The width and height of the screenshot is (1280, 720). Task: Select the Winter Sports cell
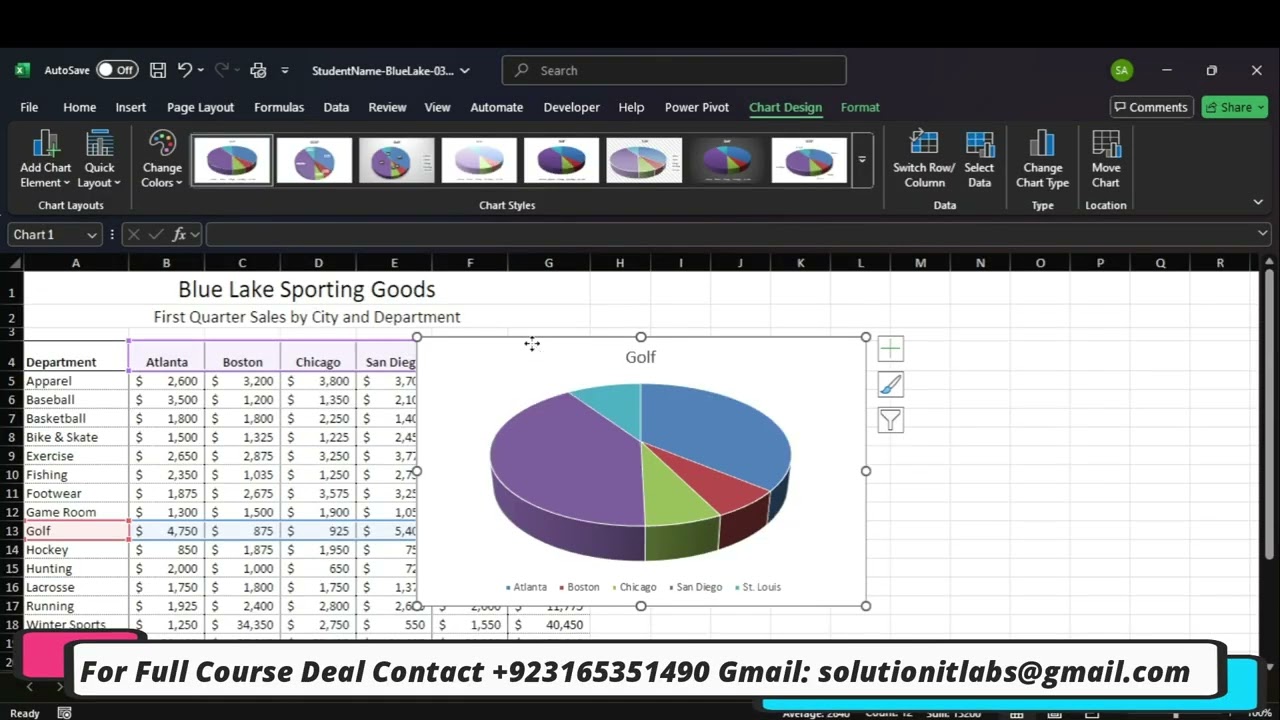point(76,625)
